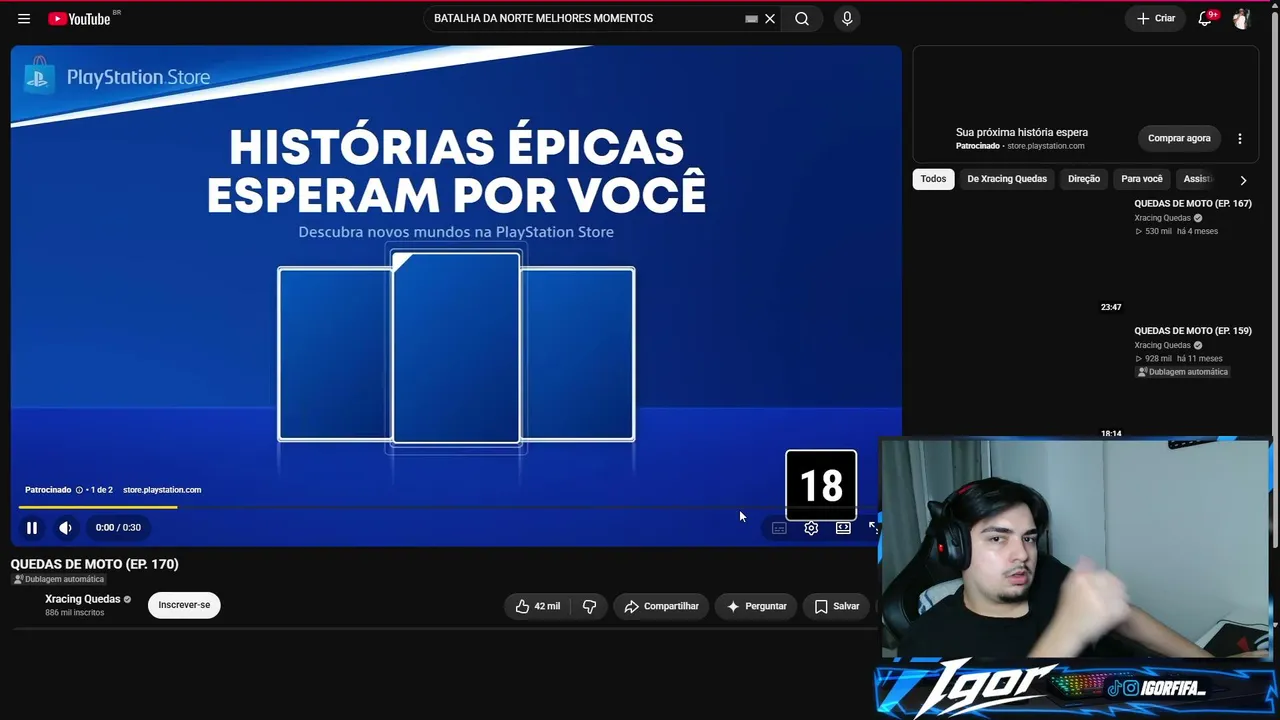Select the Direção filter chip

coord(1084,179)
